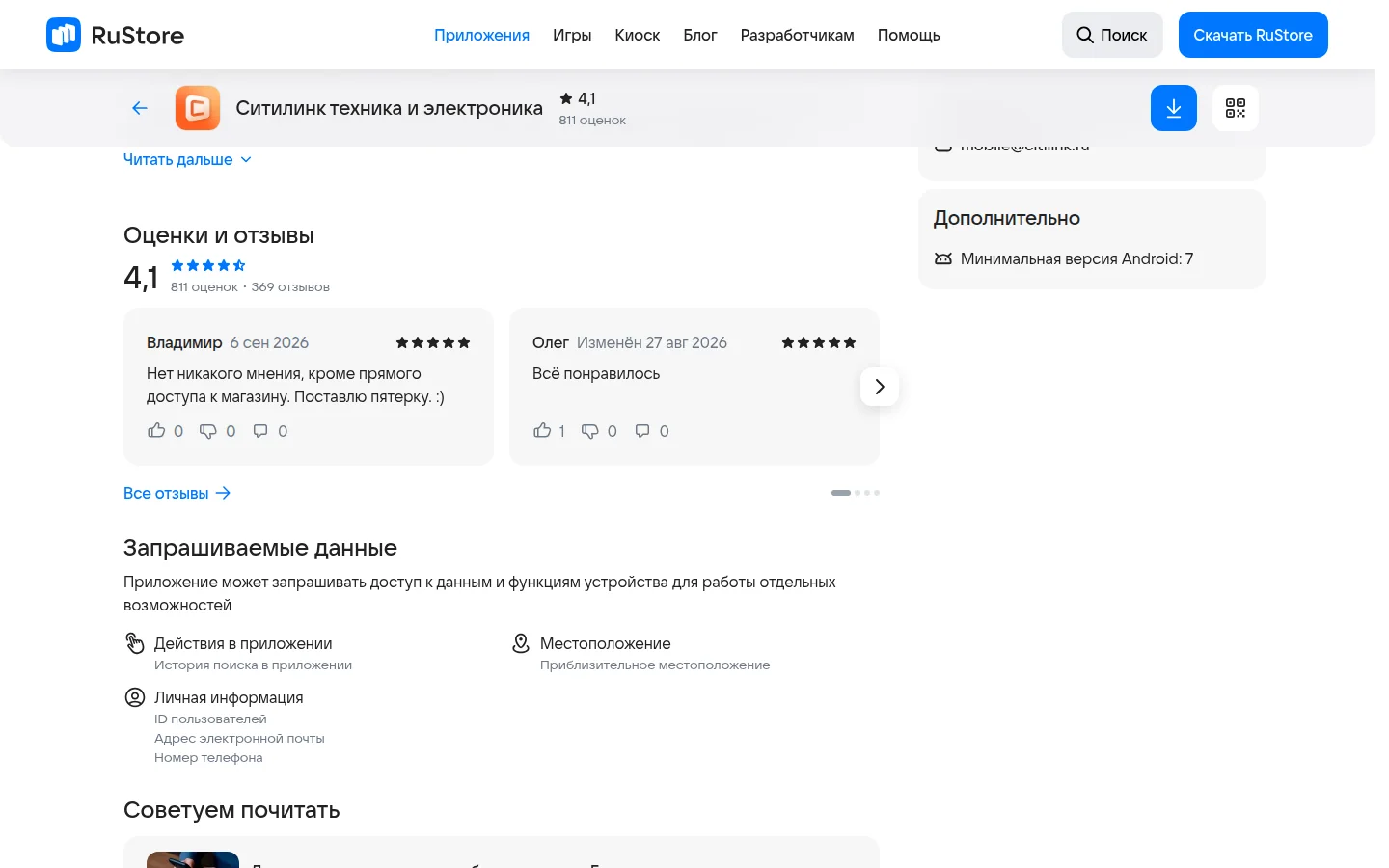This screenshot has width=1389, height=868.
Task: Open Владимир's review card text
Action: (295, 385)
